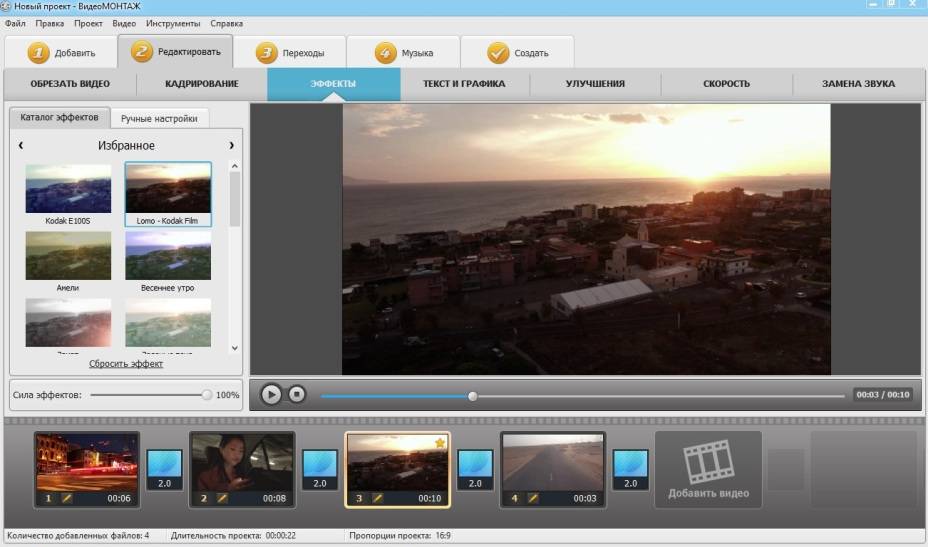Open the Текст и графика tab
928x547 pixels.
point(464,84)
